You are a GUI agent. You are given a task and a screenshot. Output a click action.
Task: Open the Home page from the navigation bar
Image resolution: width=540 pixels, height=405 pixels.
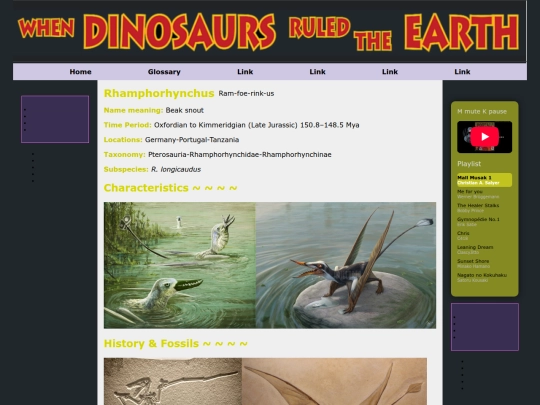point(80,72)
